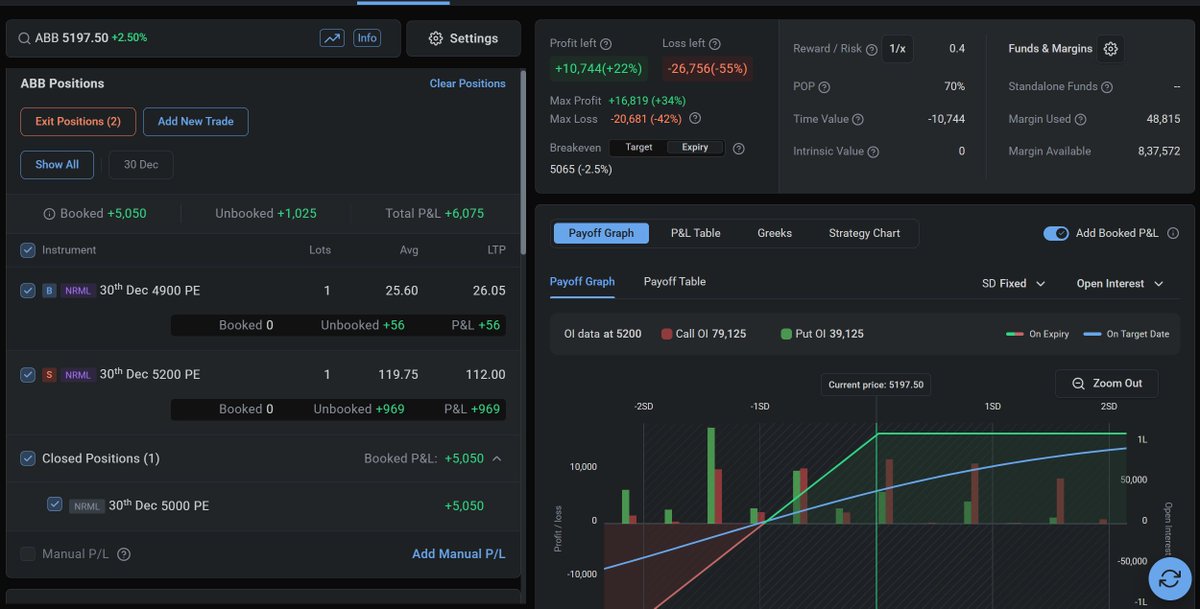
Task: Open Funds & Margins gear settings
Action: coord(1111,49)
